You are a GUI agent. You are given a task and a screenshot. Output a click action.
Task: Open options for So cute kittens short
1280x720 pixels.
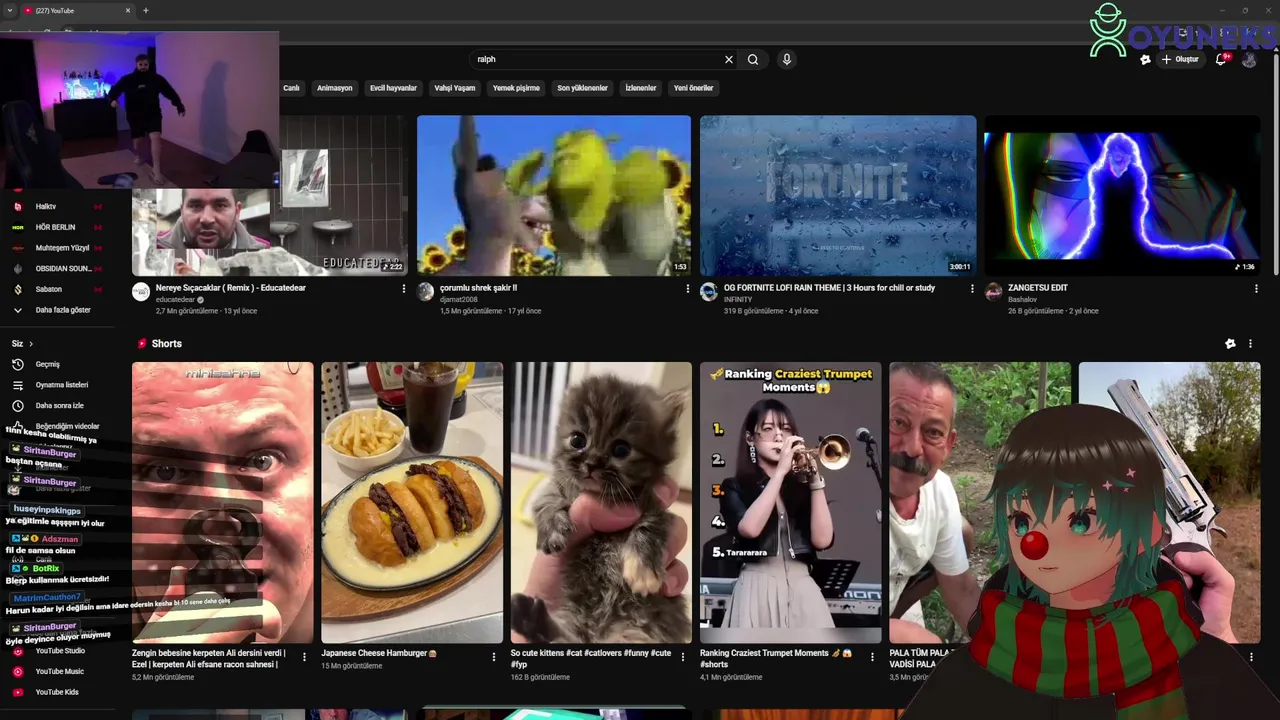click(683, 657)
